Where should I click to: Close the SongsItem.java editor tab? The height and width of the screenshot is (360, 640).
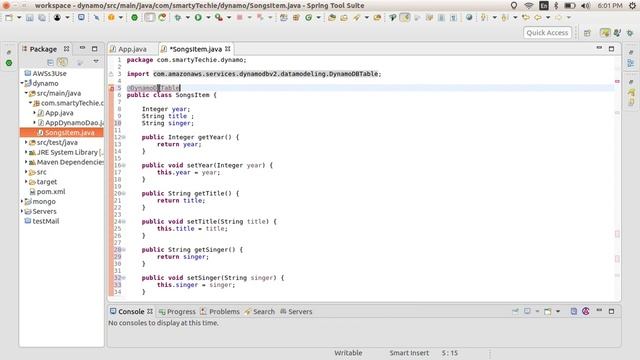click(228, 49)
